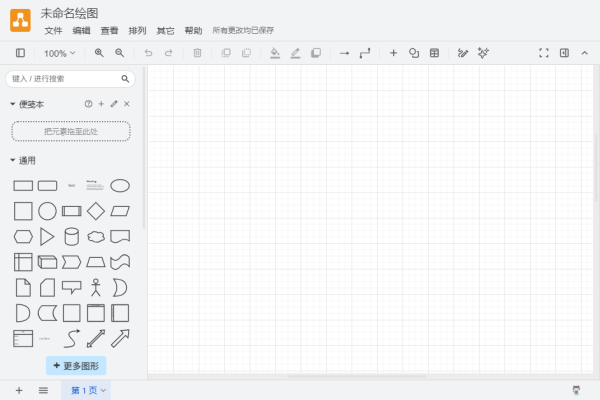Select the parallelogram shape
This screenshot has height=400, width=600.
pyautogui.click(x=120, y=211)
